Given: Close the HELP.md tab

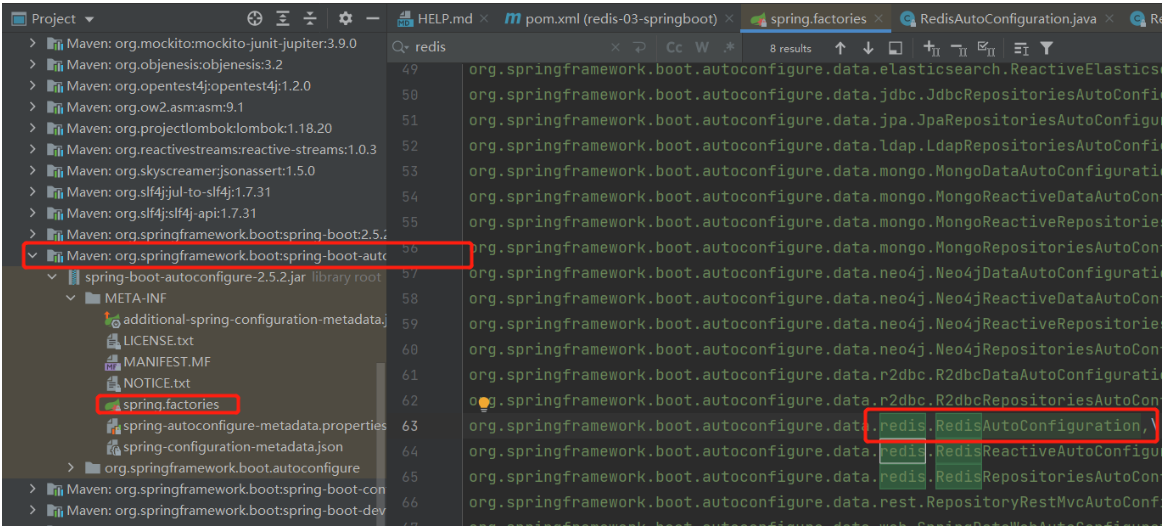Looking at the screenshot, I should (485, 19).
